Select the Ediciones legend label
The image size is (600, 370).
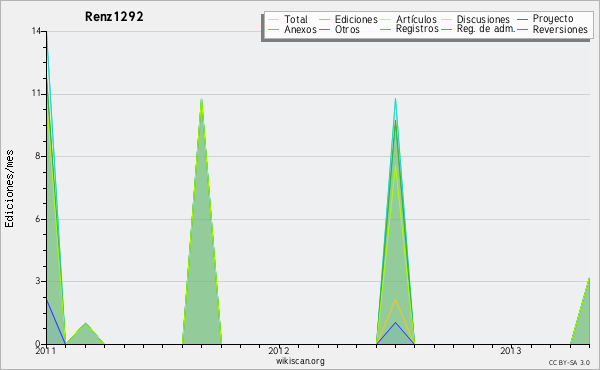356,19
